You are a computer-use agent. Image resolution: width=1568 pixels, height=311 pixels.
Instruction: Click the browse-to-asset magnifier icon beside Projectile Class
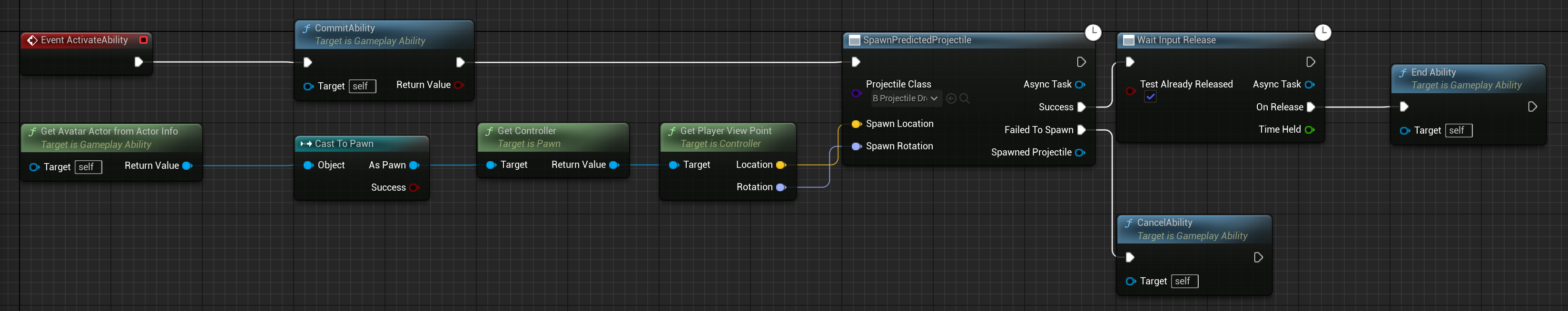point(965,98)
